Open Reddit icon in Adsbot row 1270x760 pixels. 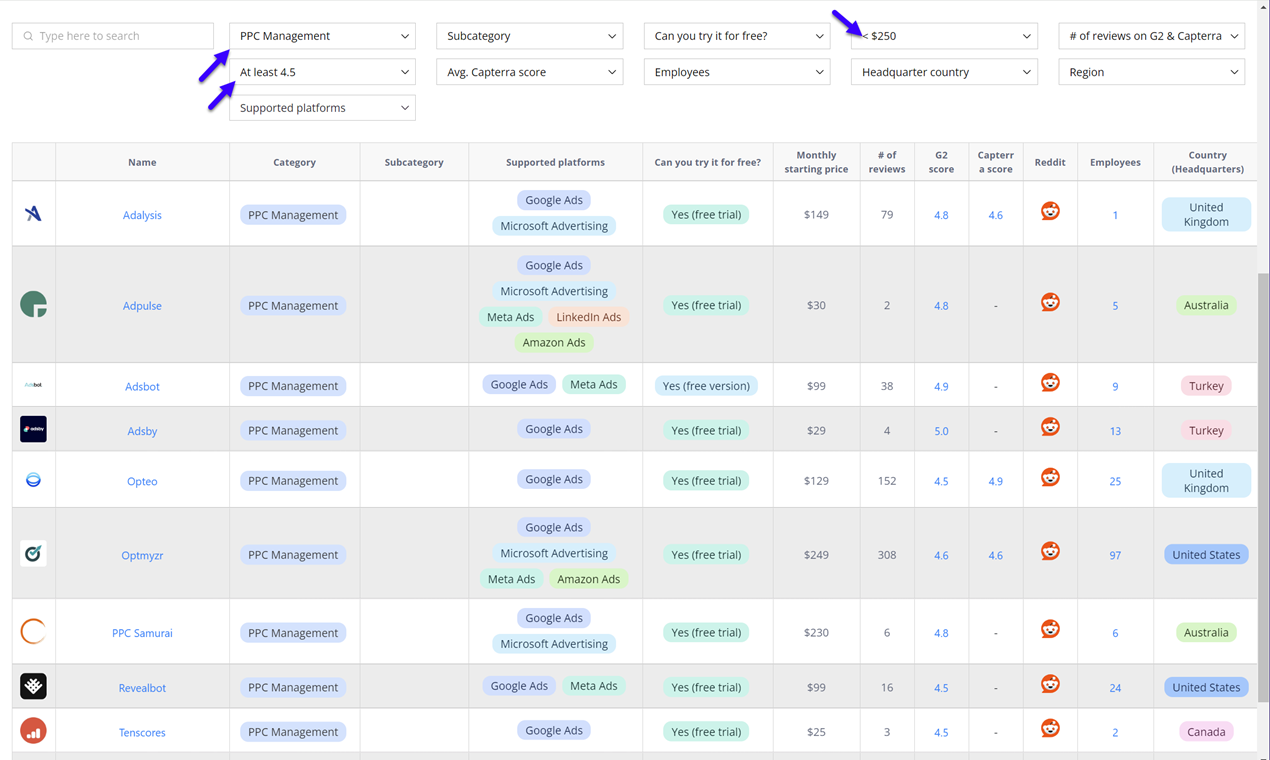(x=1050, y=382)
